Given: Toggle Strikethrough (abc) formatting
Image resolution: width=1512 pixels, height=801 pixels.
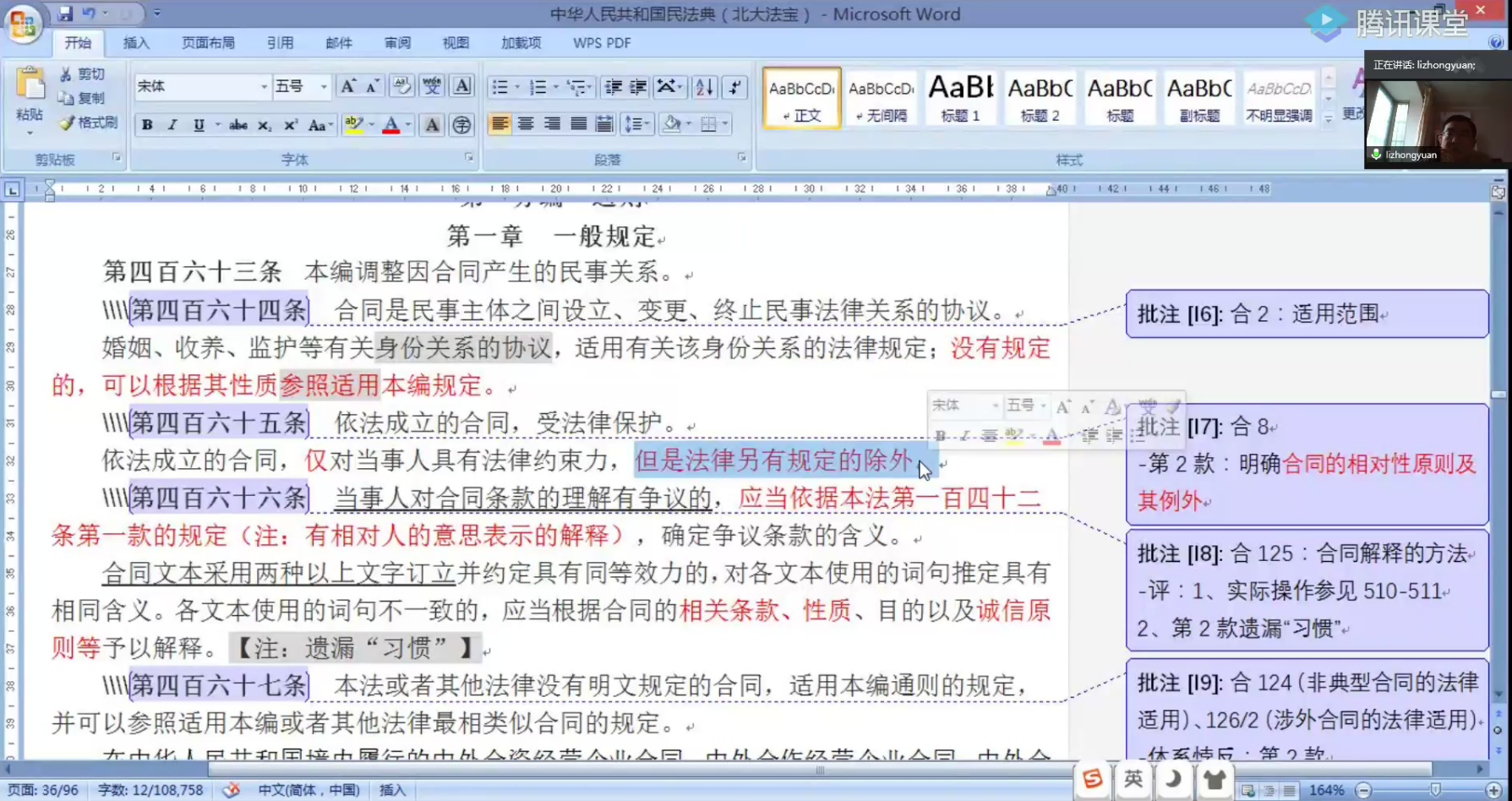Looking at the screenshot, I should click(238, 125).
